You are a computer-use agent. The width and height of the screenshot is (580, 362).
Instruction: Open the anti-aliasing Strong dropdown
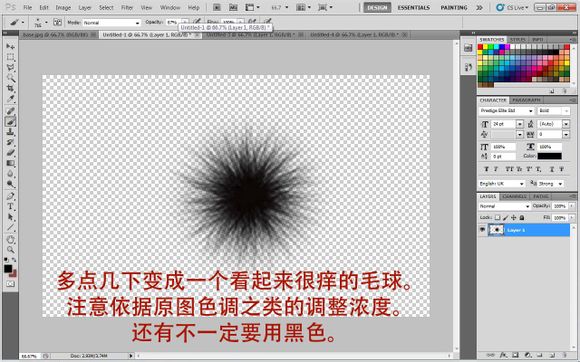click(551, 183)
